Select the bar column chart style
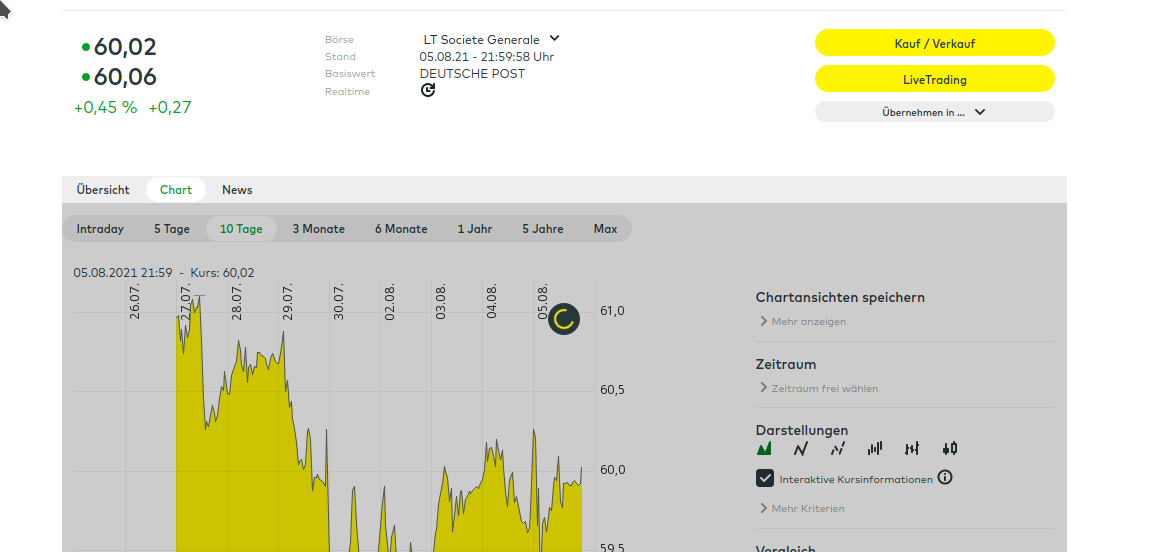The image size is (1165, 552). pos(875,449)
